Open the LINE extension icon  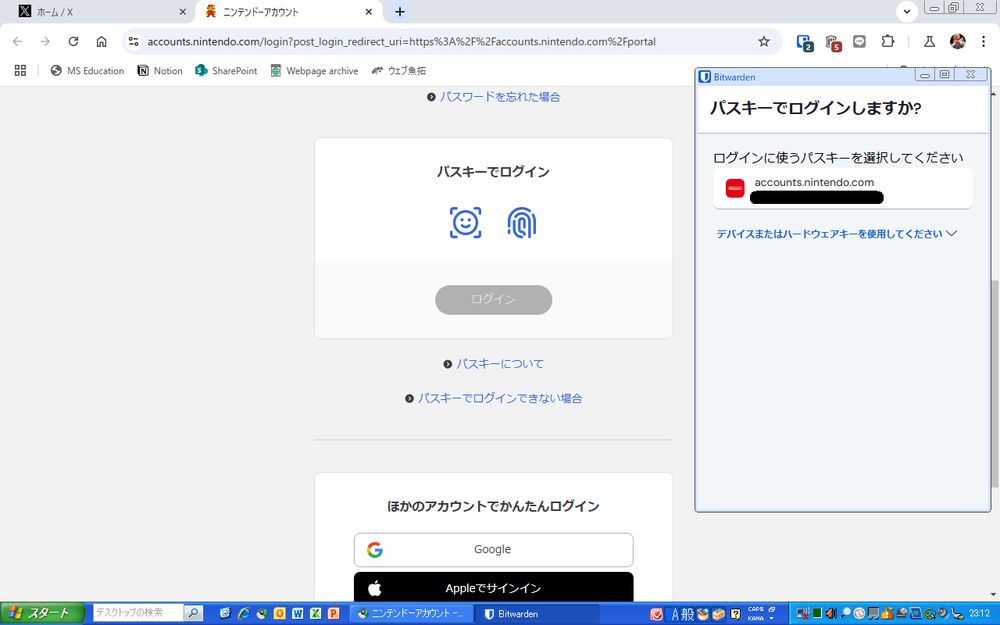[860, 41]
